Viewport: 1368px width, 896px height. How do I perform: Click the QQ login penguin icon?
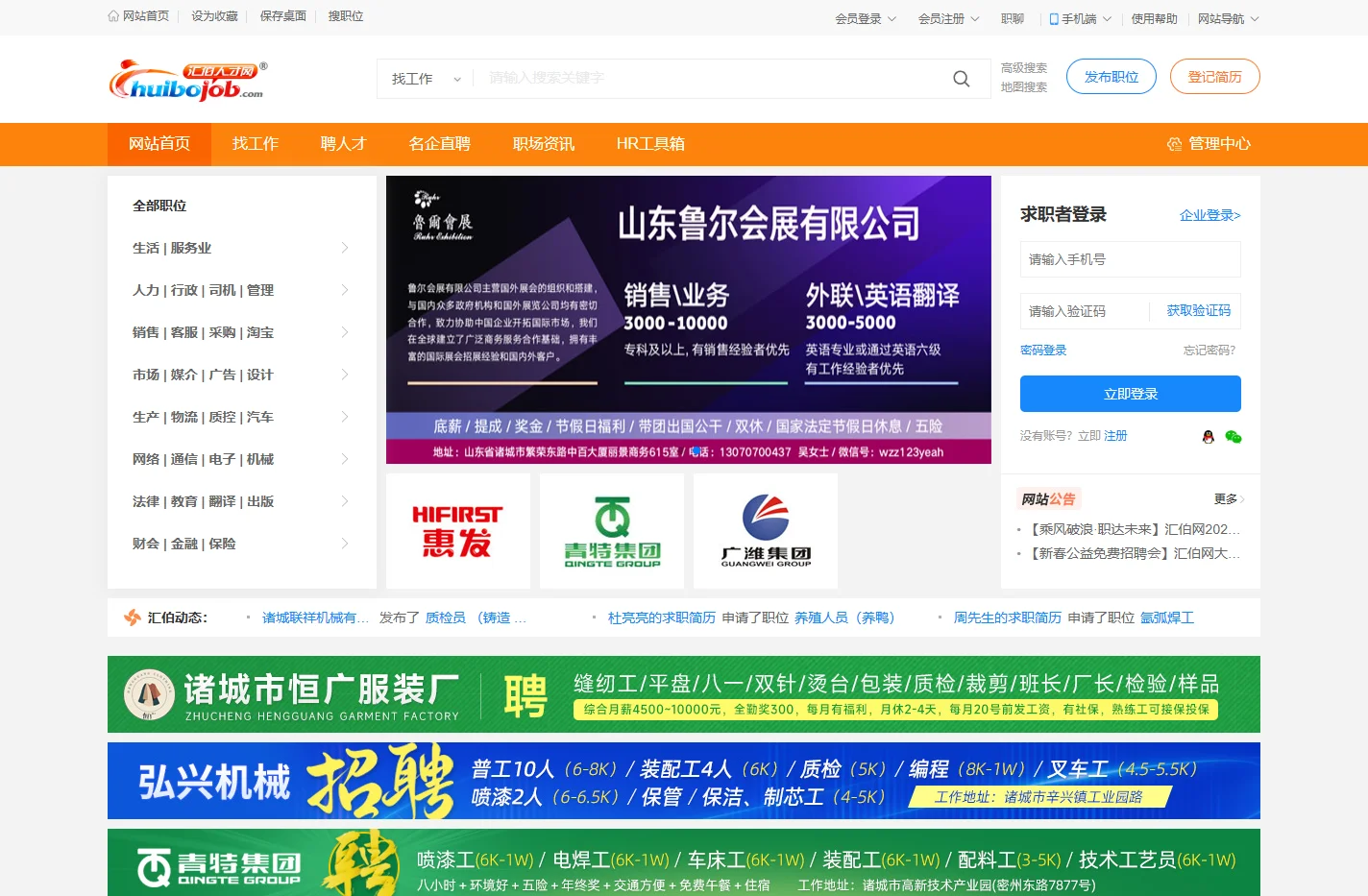1209,437
